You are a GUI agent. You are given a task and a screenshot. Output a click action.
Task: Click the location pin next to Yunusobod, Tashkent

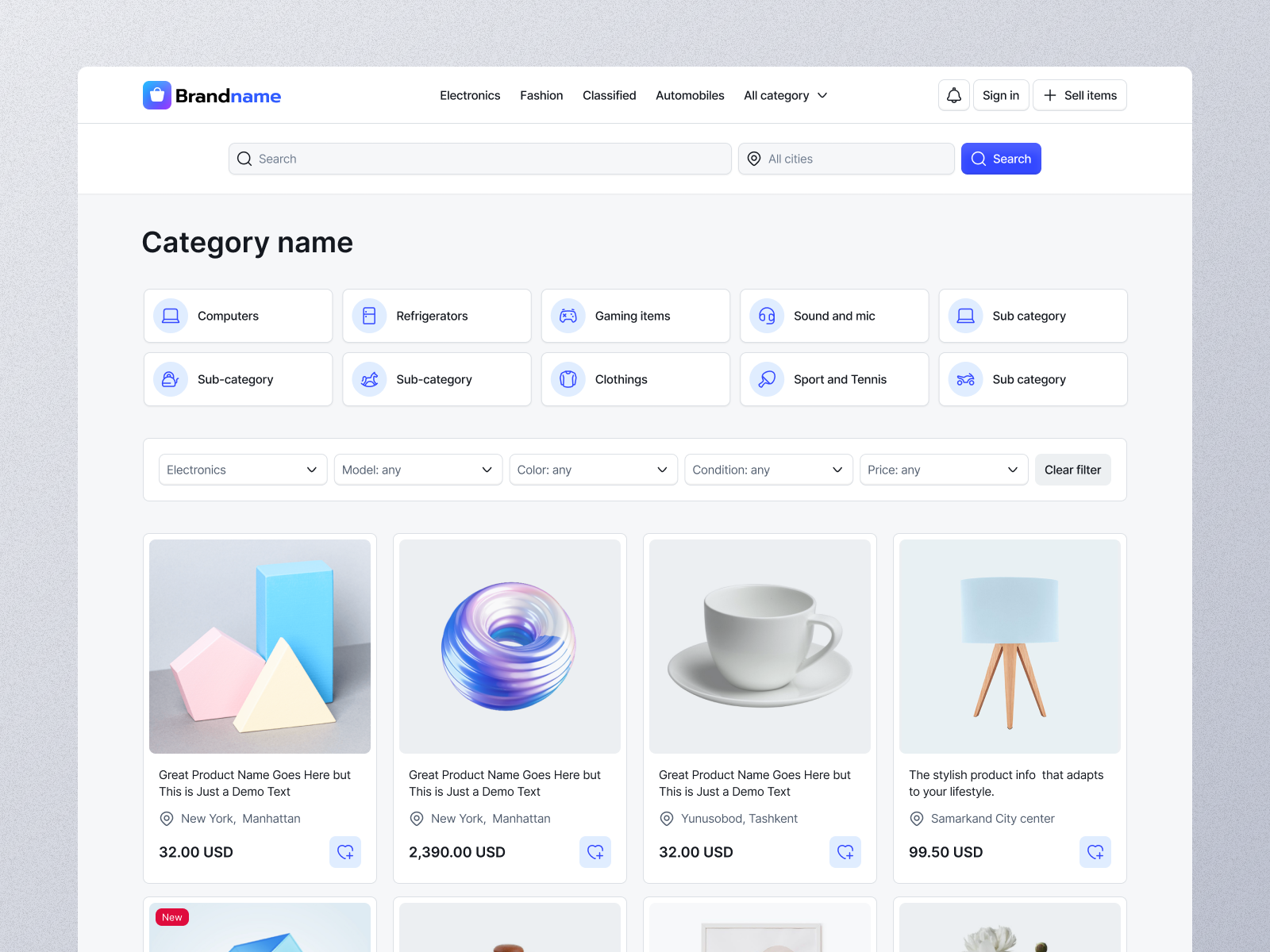(x=667, y=819)
